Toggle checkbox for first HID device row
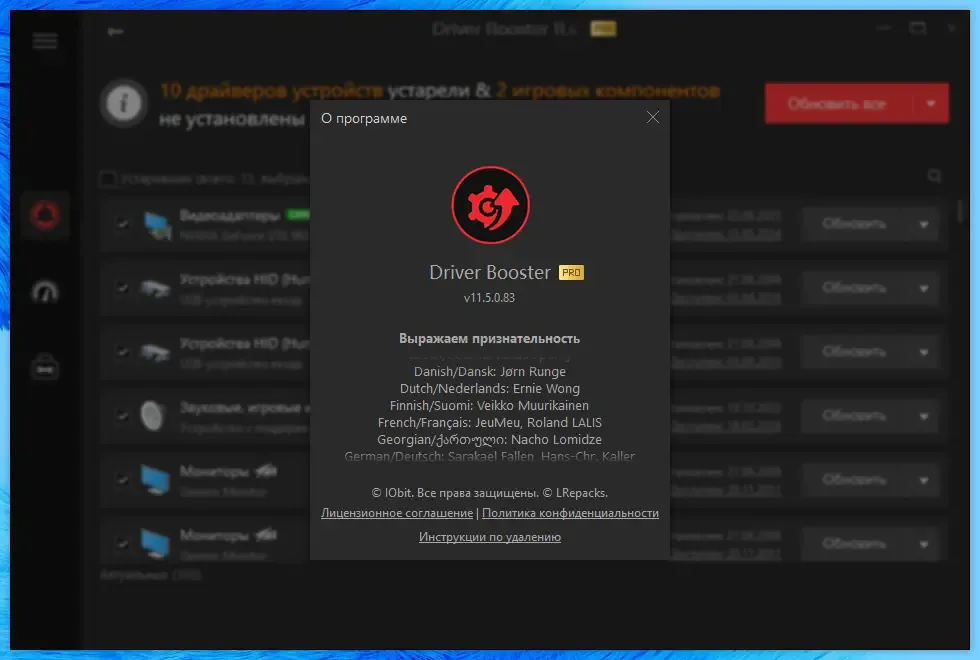Image resolution: width=980 pixels, height=660 pixels. point(122,288)
